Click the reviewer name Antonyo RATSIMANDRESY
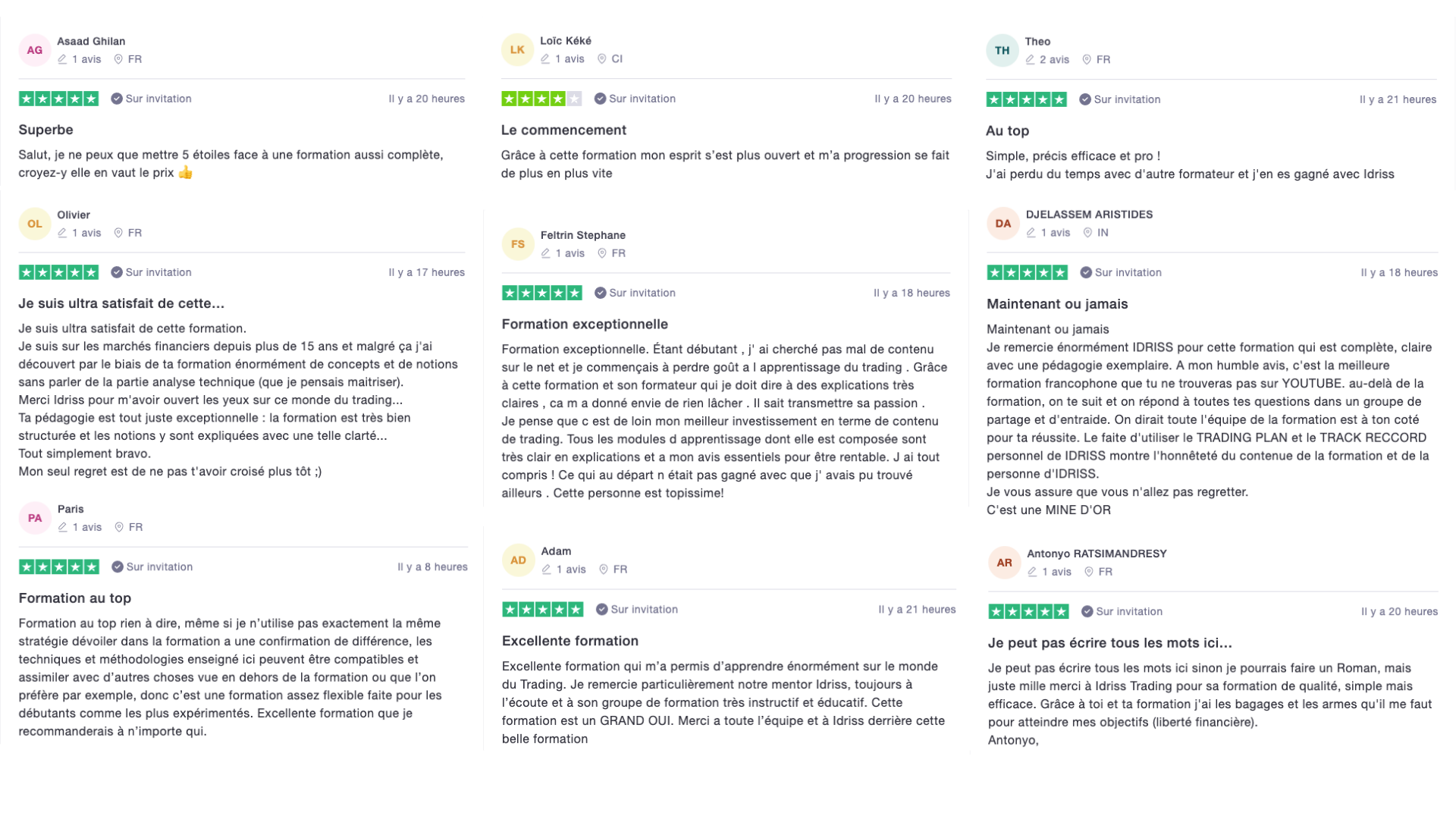This screenshot has height=819, width=1456. click(1097, 554)
